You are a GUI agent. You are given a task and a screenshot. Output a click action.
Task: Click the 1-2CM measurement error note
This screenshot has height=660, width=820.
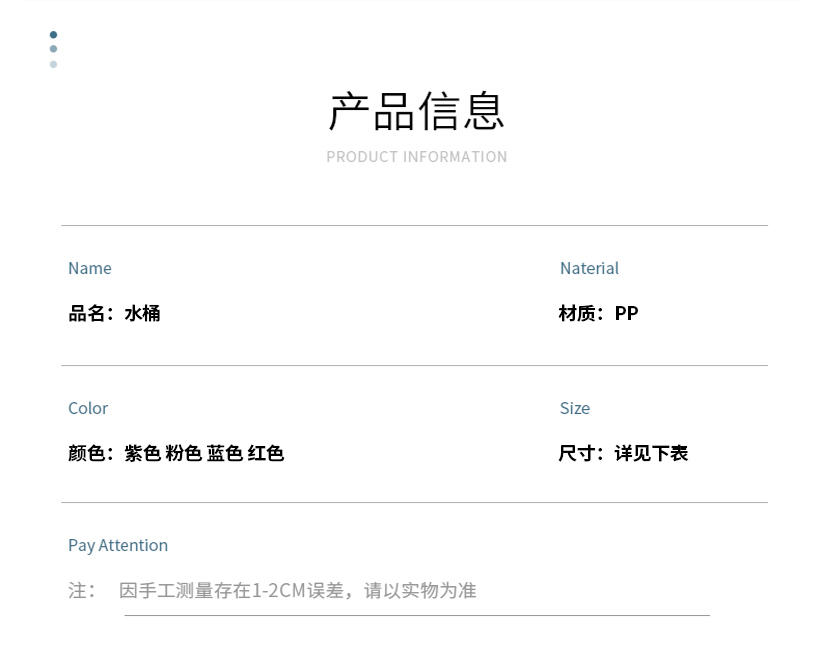tap(298, 590)
